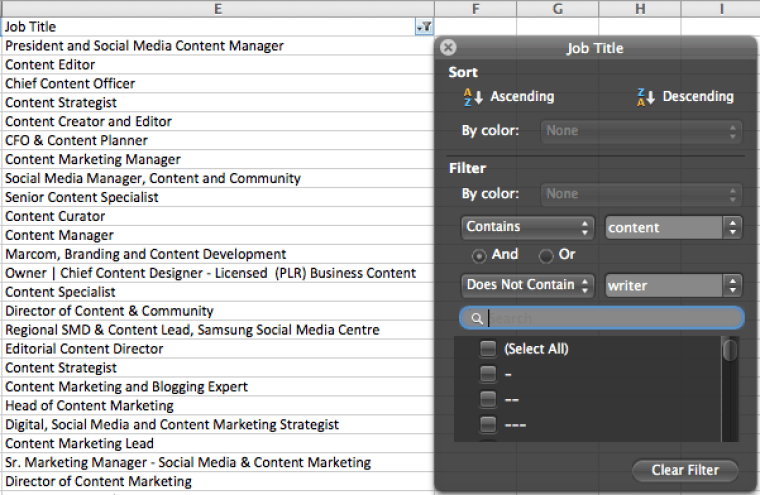
Task: Select cell President and Social Media Content Manager
Action: pos(218,46)
